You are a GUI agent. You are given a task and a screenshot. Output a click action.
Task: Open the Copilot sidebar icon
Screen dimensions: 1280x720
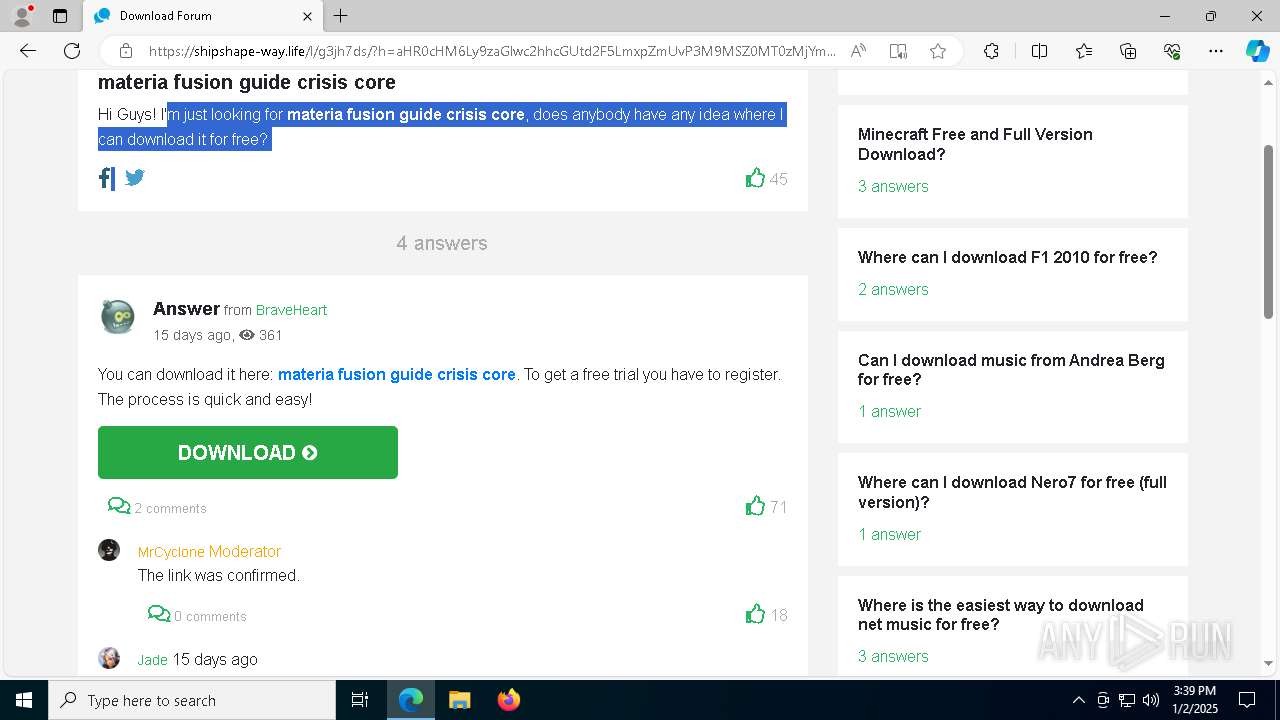(1257, 51)
